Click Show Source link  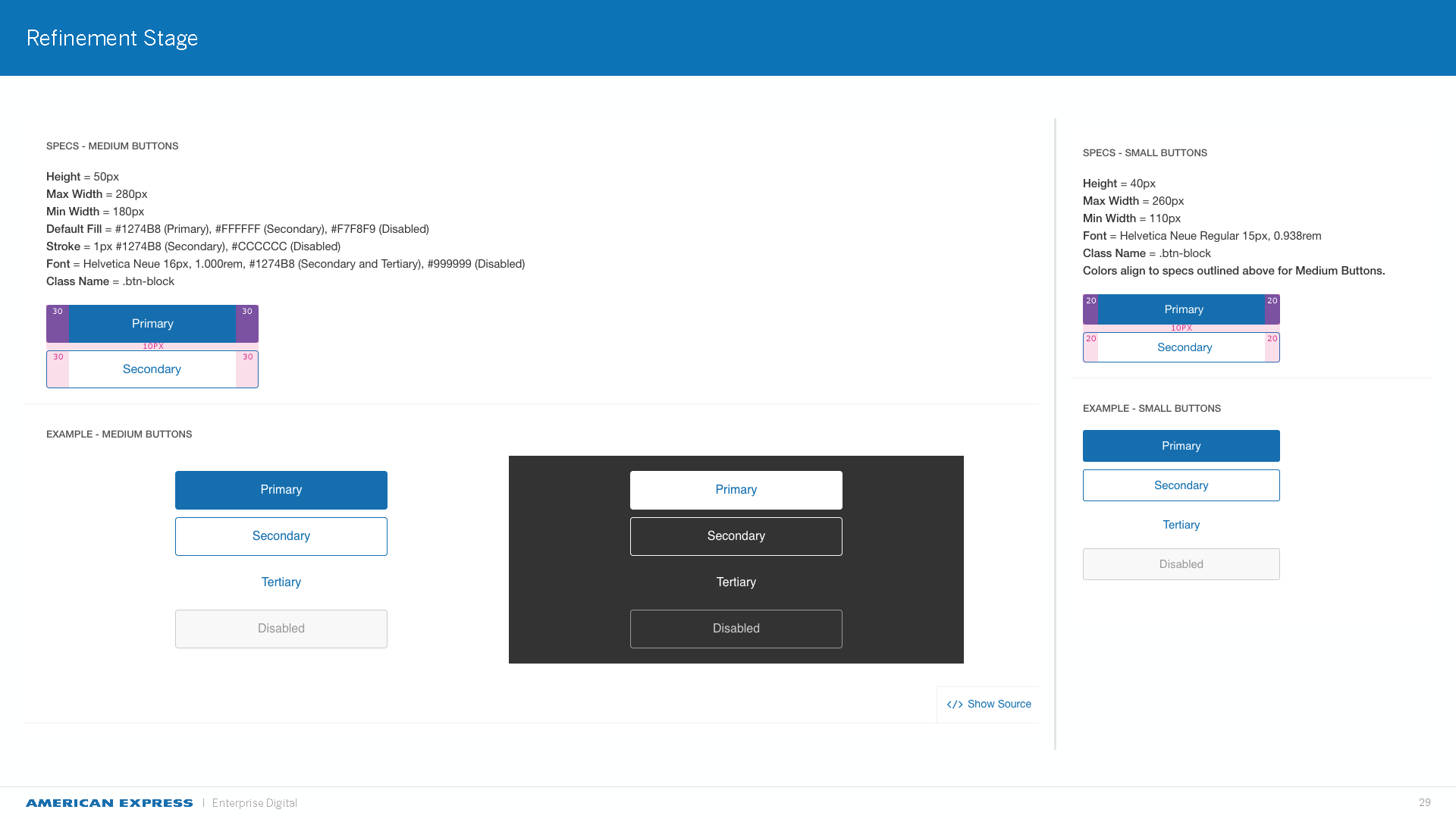[x=999, y=704]
